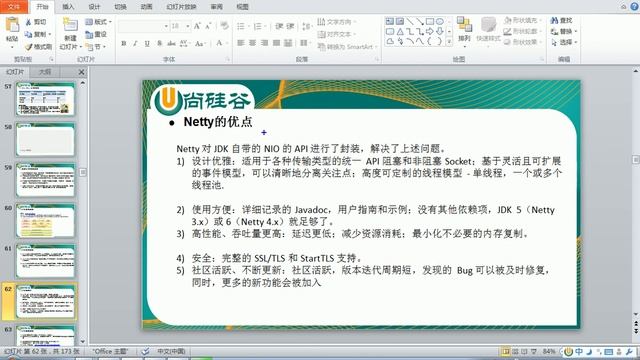640x360 pixels.
Task: Pick the arrow line shape
Action: (420, 21)
